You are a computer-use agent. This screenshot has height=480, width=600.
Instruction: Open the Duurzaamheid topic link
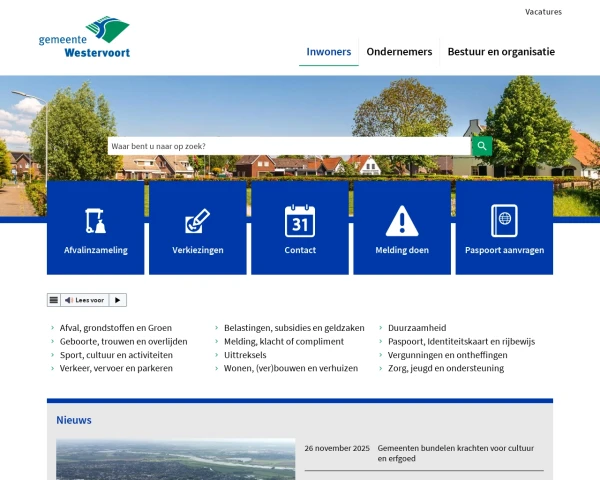(417, 327)
